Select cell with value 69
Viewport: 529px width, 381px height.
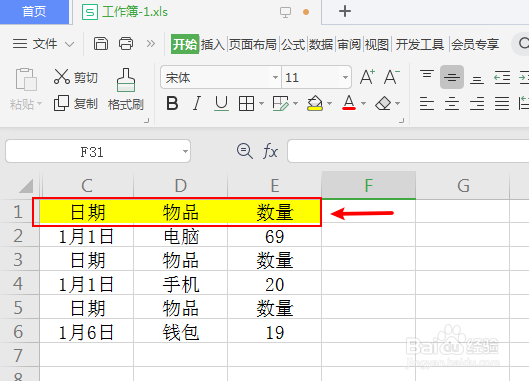pos(275,236)
